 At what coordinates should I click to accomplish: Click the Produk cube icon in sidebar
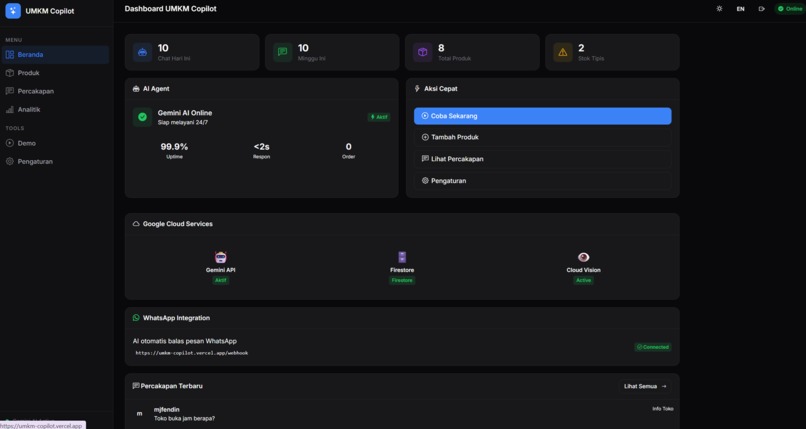click(10, 73)
